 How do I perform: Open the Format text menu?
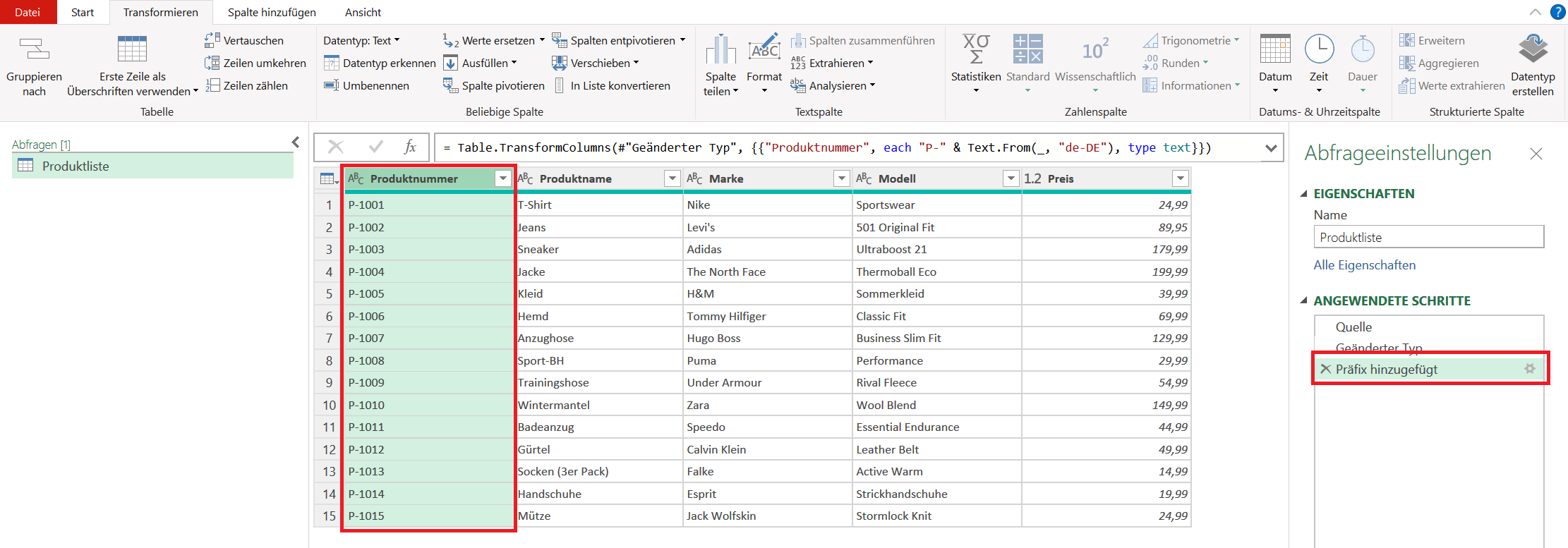coord(764,65)
